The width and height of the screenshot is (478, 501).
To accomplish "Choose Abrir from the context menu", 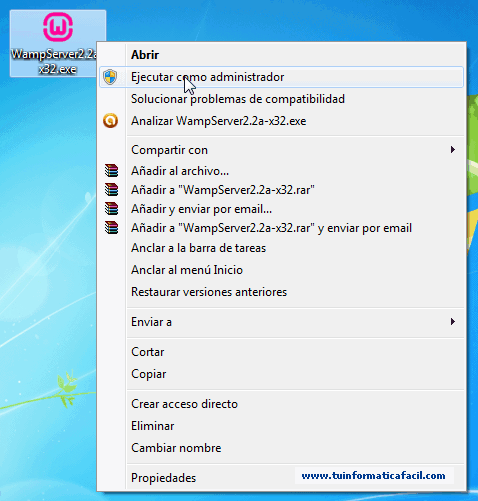I will click(281, 55).
